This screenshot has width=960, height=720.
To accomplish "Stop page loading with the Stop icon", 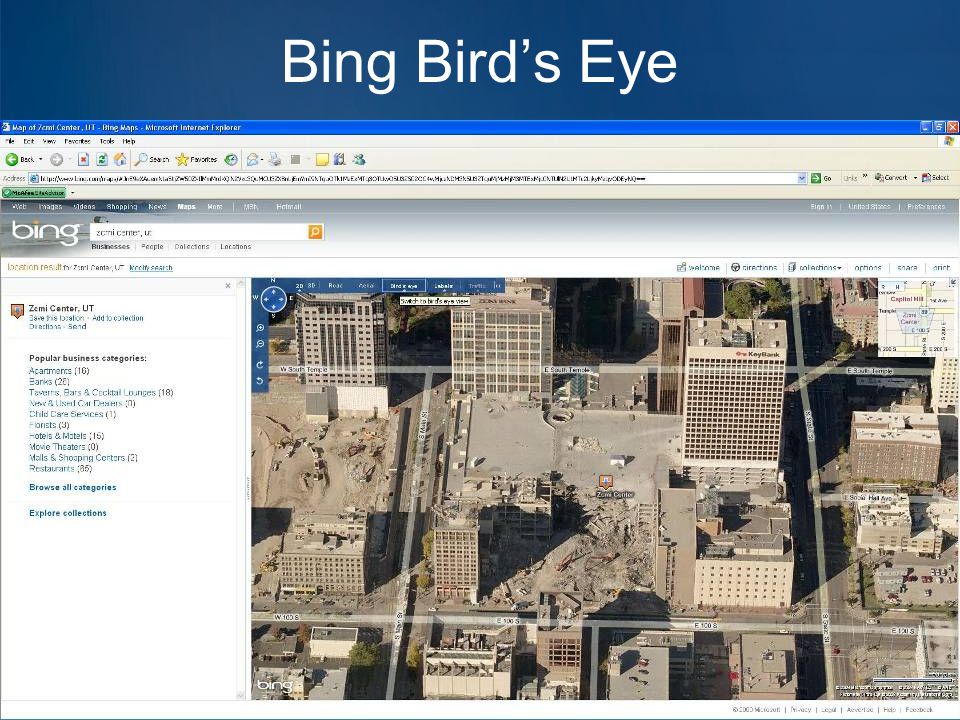I will tap(84, 160).
